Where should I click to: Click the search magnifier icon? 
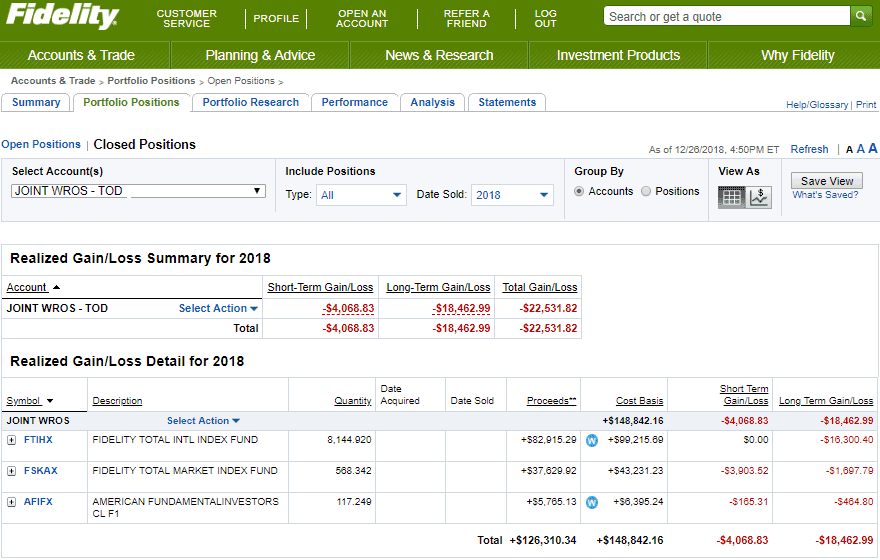(860, 16)
